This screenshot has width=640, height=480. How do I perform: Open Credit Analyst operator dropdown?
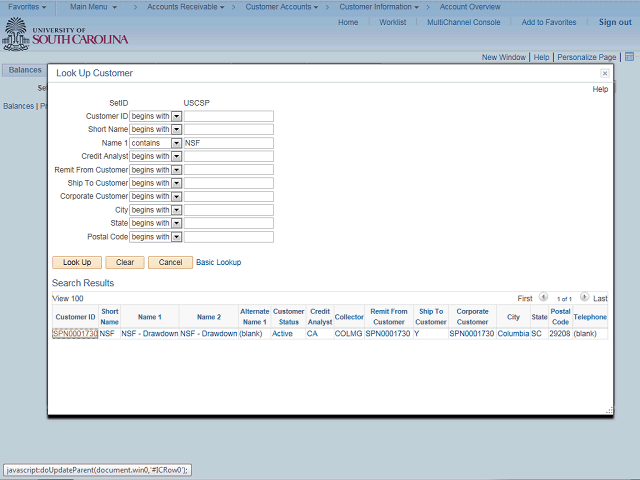[x=176, y=156]
